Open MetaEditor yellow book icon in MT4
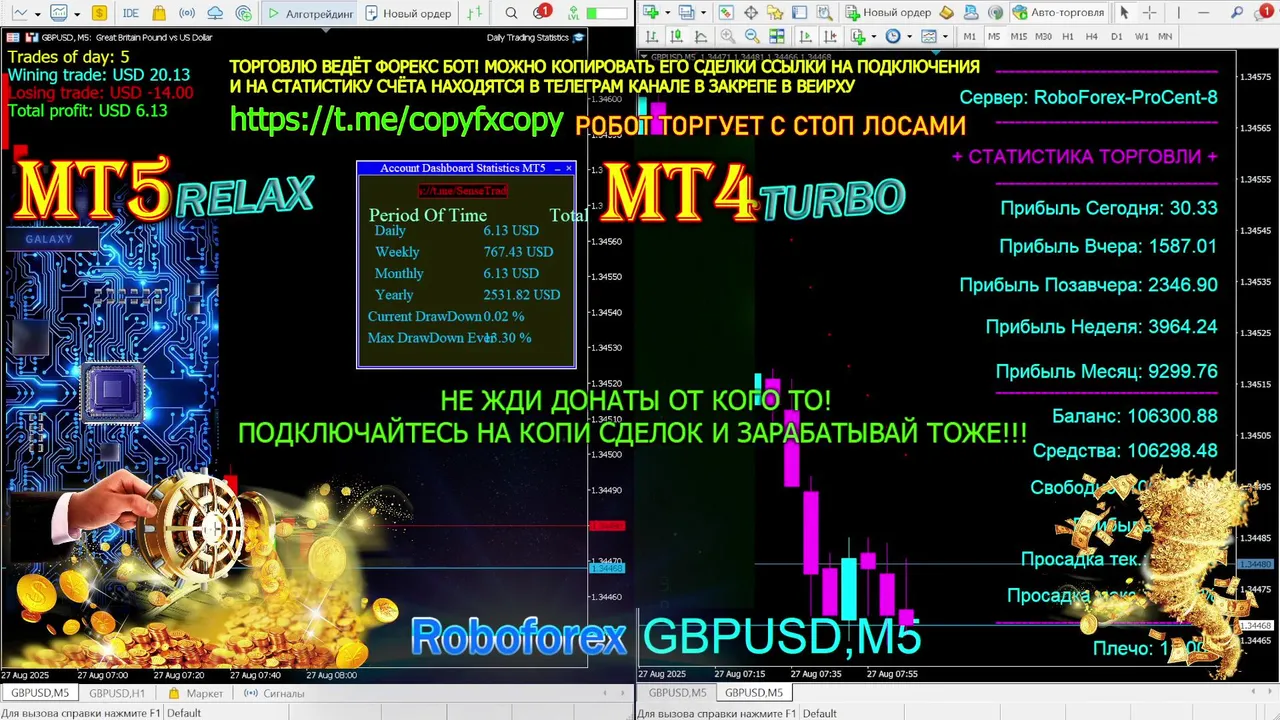This screenshot has height=720, width=1280. (x=946, y=13)
